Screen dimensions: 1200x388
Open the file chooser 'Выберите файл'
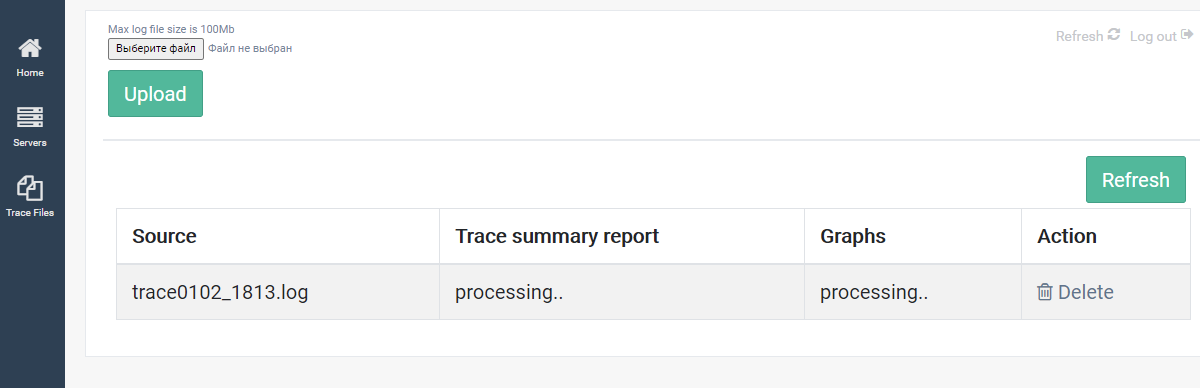pyautogui.click(x=156, y=48)
